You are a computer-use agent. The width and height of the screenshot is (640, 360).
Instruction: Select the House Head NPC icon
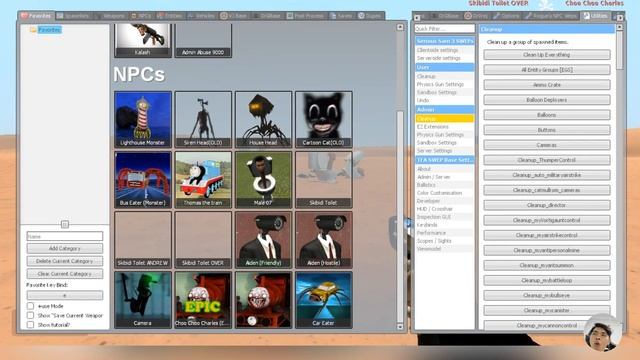pyautogui.click(x=263, y=119)
